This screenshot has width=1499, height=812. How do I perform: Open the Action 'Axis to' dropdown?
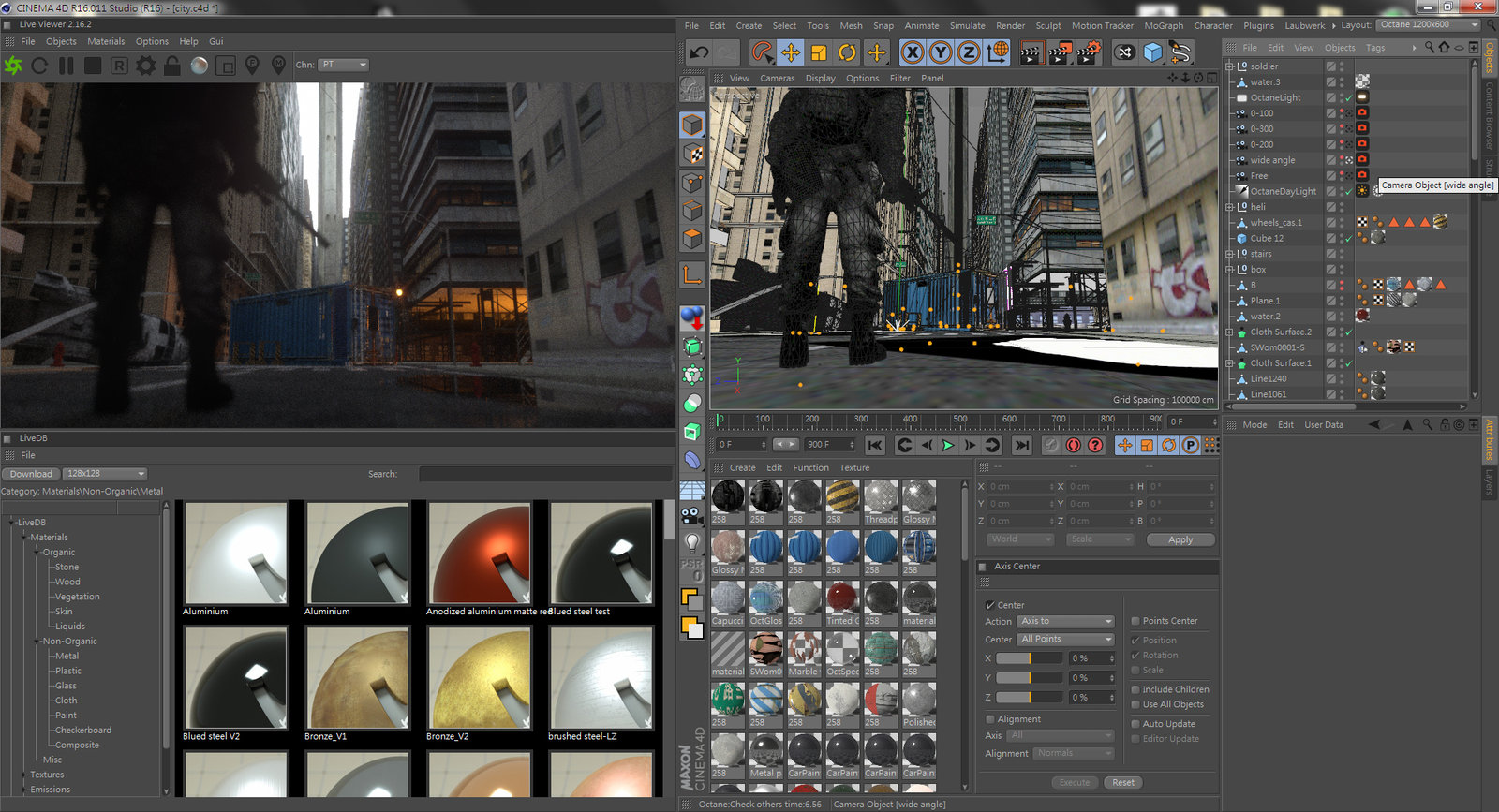[x=1066, y=621]
